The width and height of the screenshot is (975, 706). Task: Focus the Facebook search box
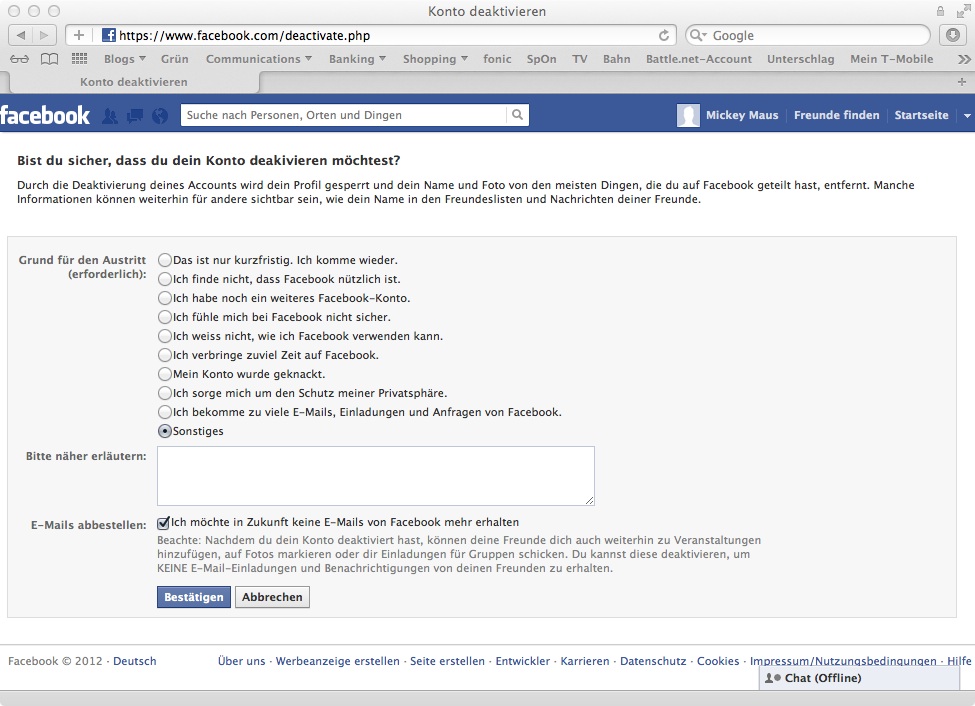[x=344, y=115]
